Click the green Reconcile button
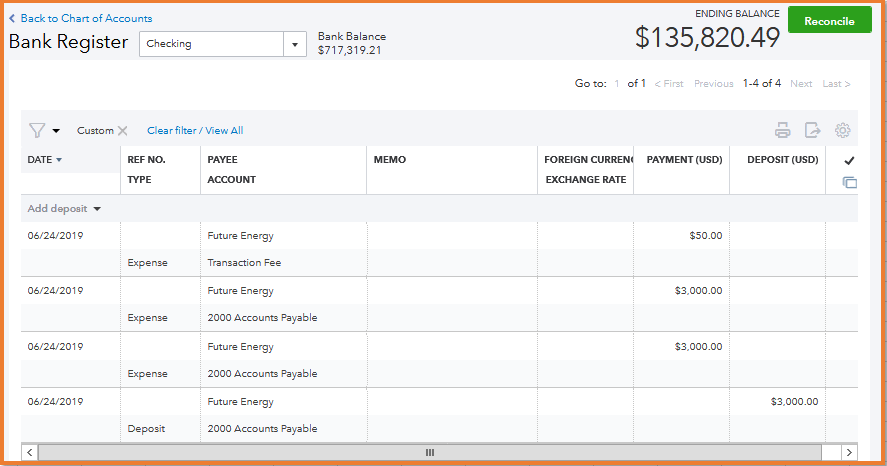 click(829, 21)
